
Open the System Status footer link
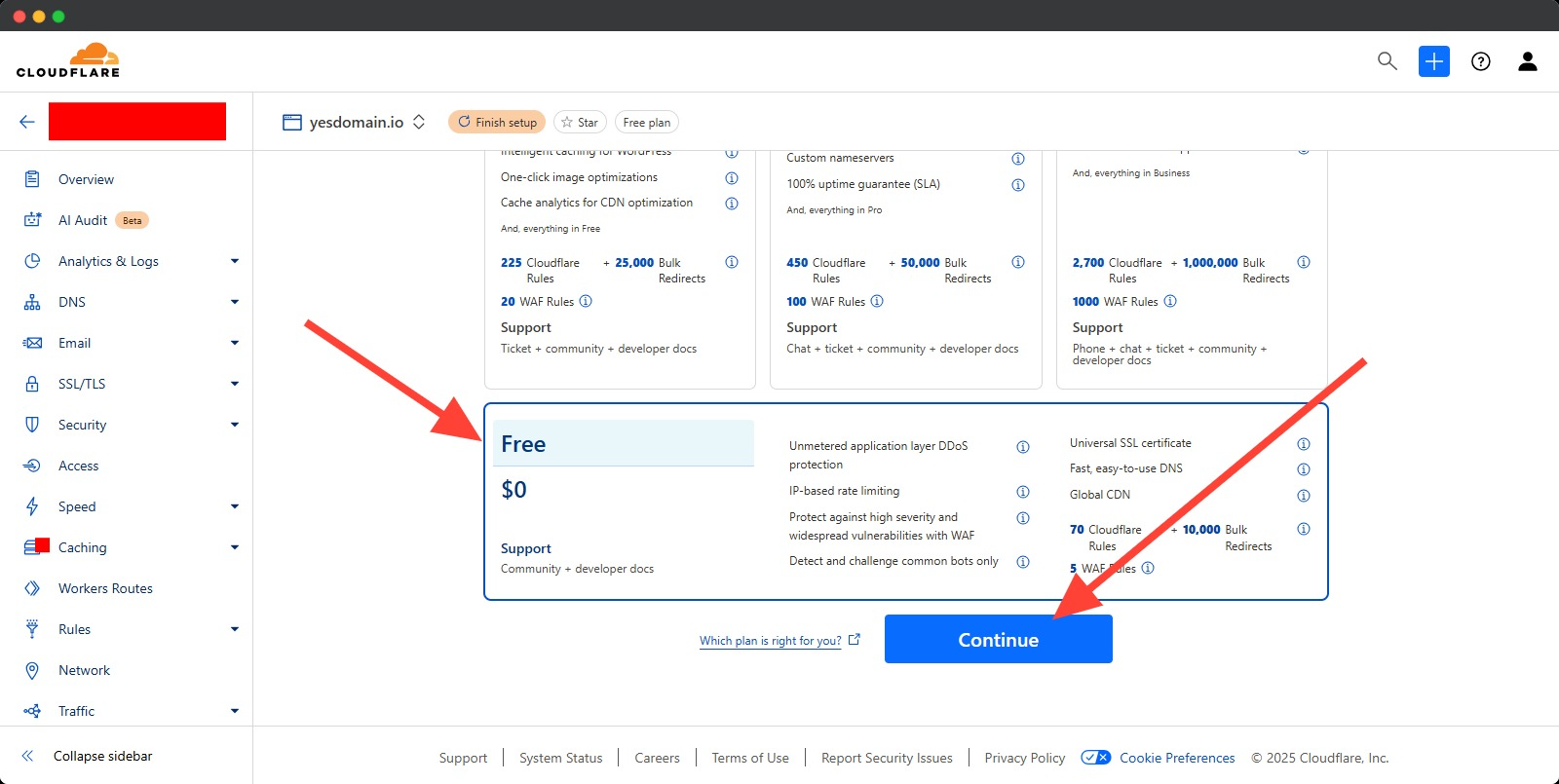(561, 758)
